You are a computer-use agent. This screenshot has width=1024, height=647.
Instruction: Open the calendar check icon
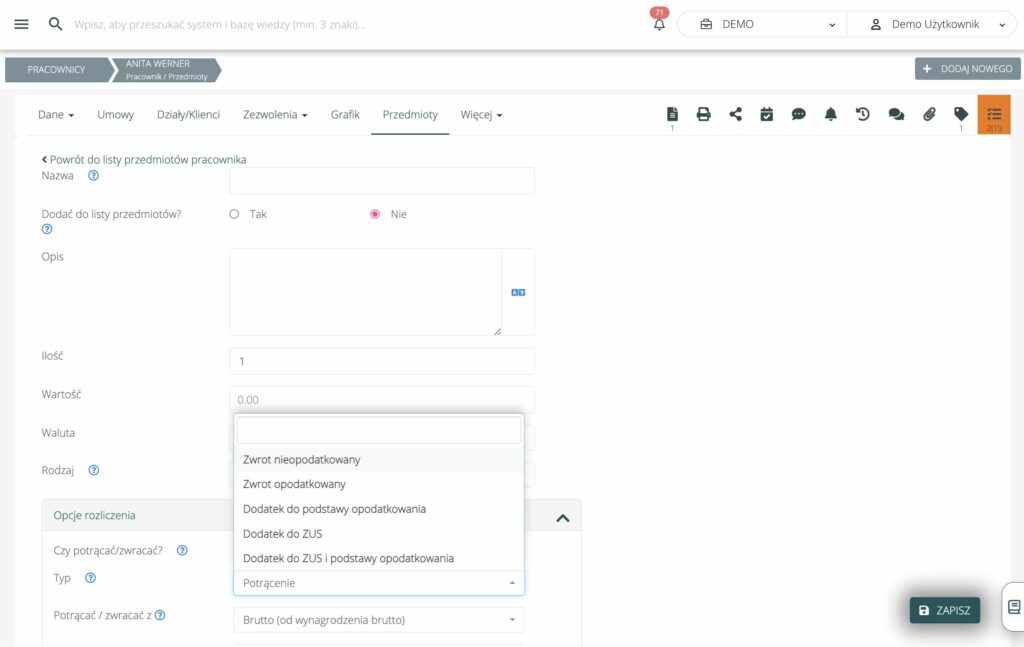click(767, 114)
